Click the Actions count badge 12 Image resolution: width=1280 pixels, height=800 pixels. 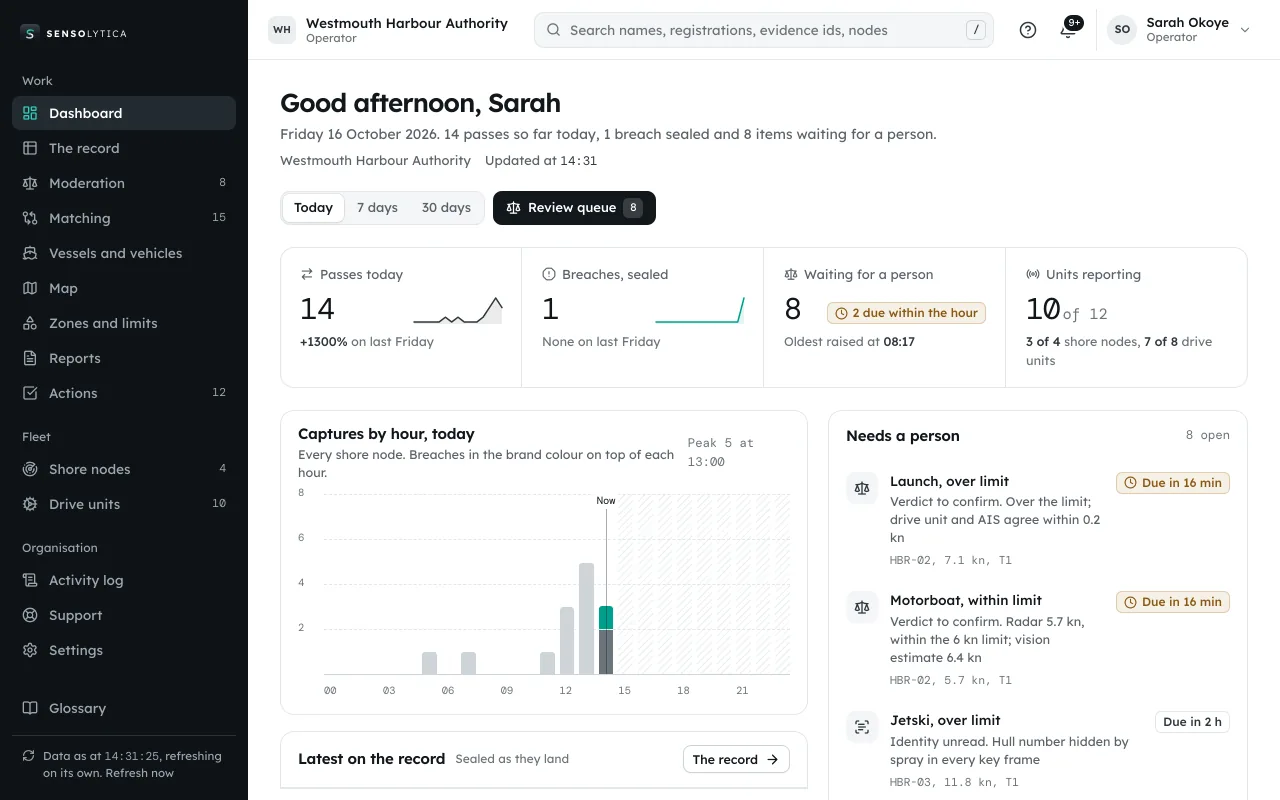click(x=219, y=393)
